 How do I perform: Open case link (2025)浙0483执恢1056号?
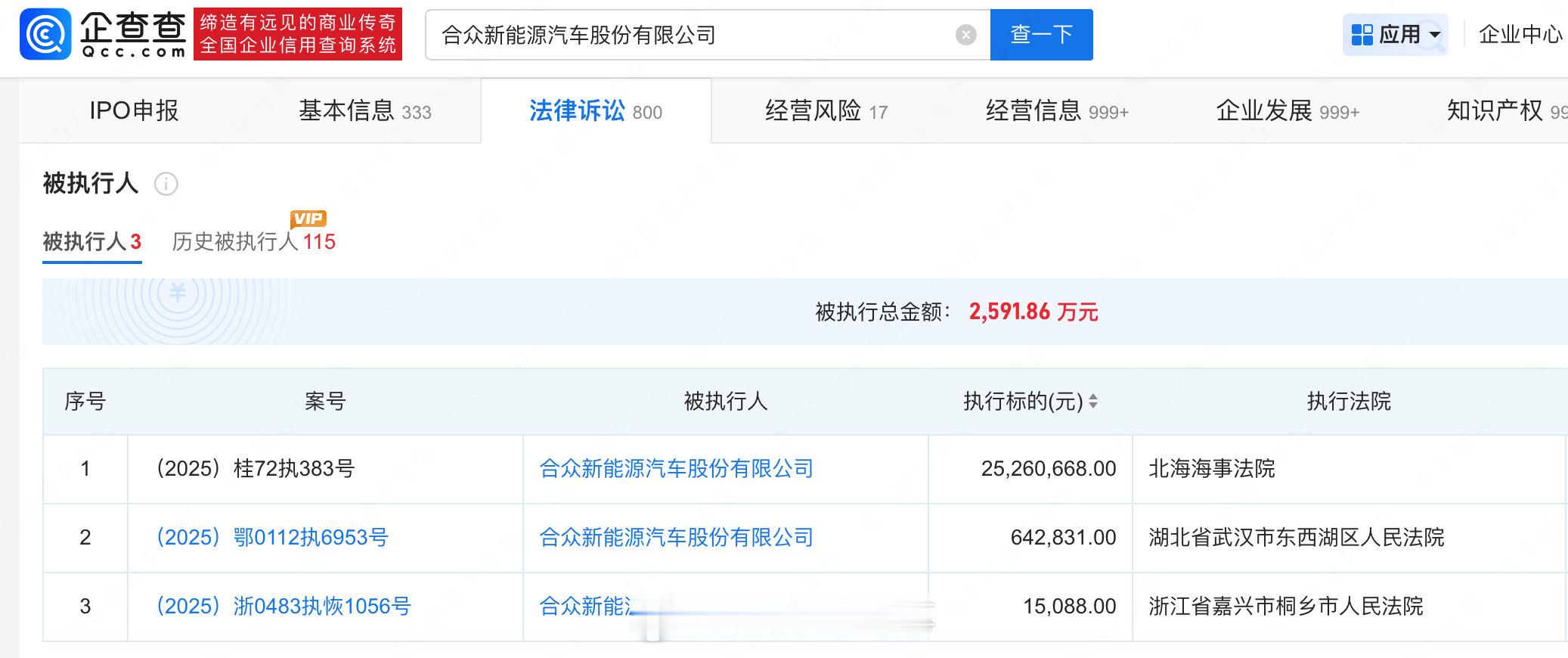point(284,607)
